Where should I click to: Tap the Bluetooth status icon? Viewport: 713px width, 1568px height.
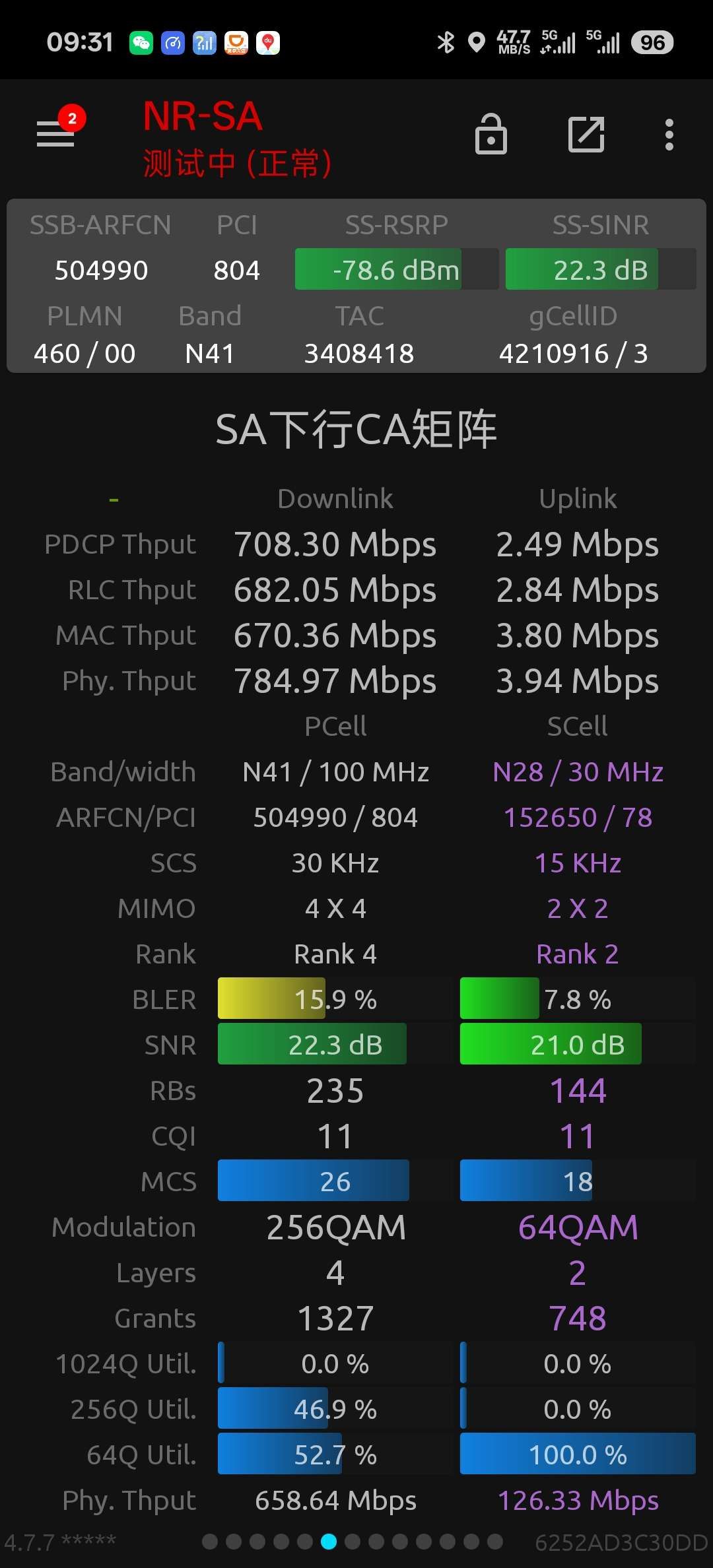click(x=446, y=43)
